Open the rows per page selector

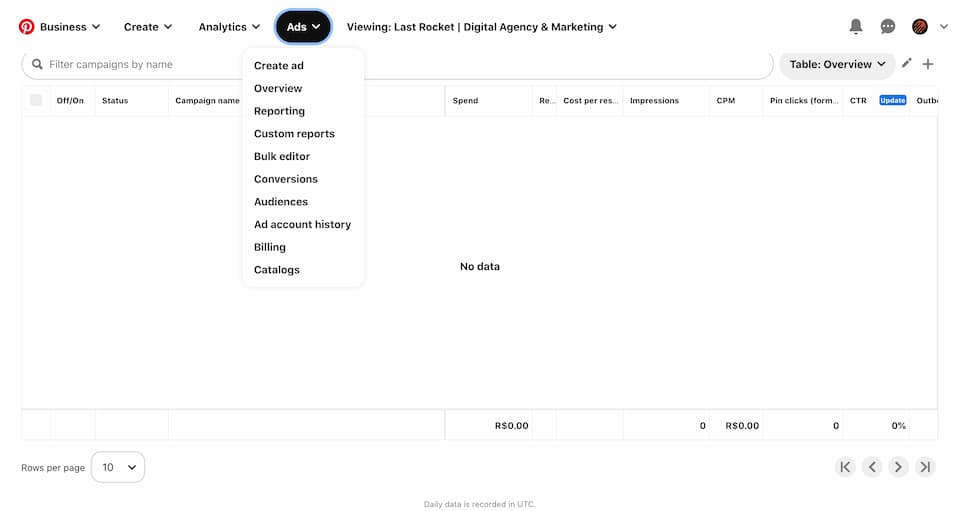(x=118, y=467)
